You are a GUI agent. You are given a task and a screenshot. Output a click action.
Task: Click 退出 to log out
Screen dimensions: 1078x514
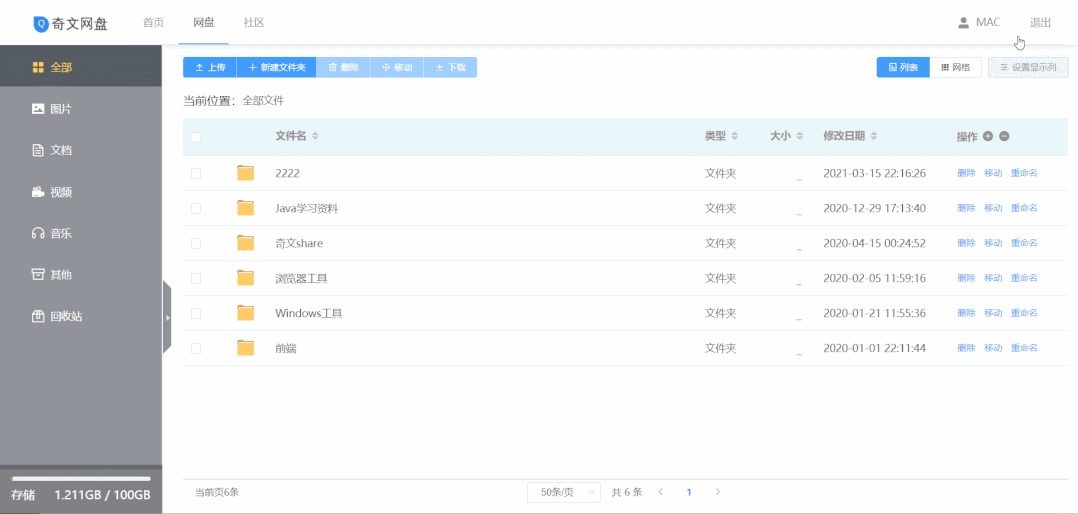tap(1040, 23)
